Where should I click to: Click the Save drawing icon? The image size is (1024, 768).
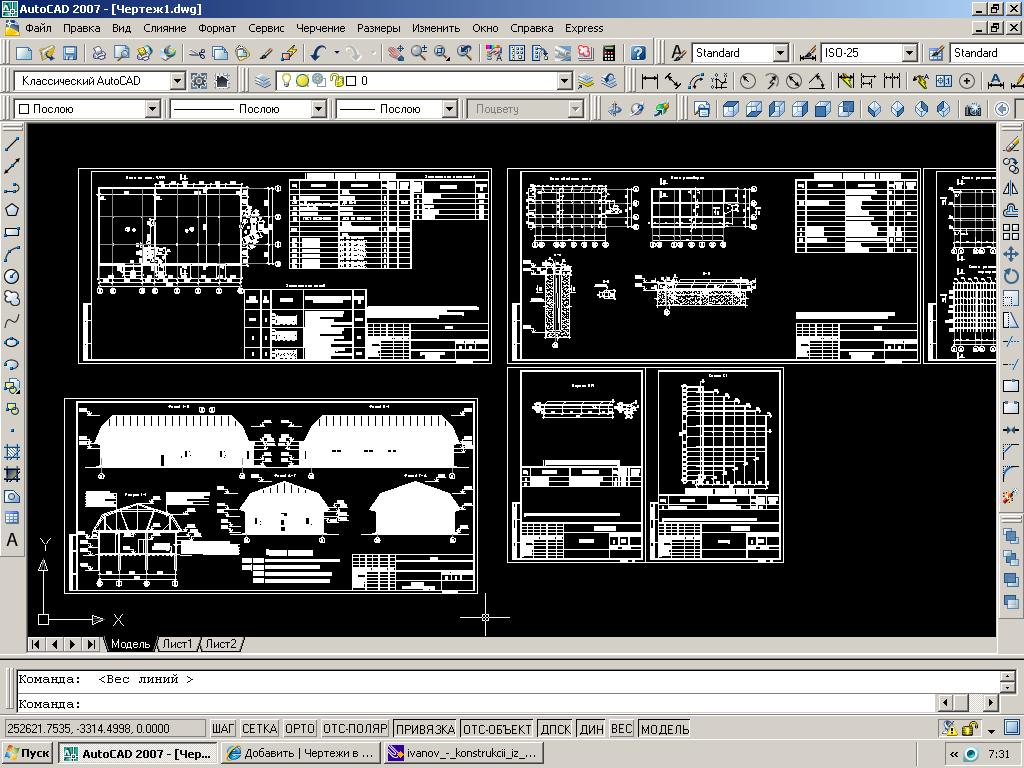(x=69, y=53)
